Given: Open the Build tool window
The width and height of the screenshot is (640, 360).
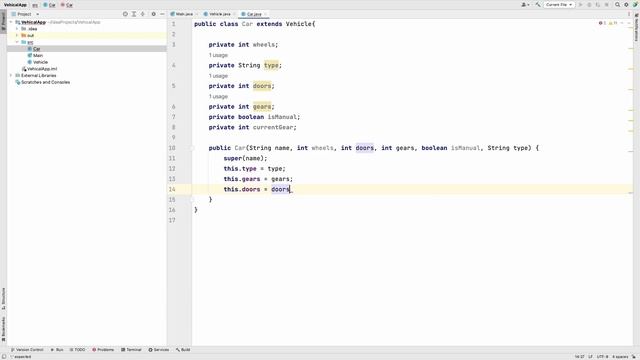Looking at the screenshot, I should pos(183,350).
